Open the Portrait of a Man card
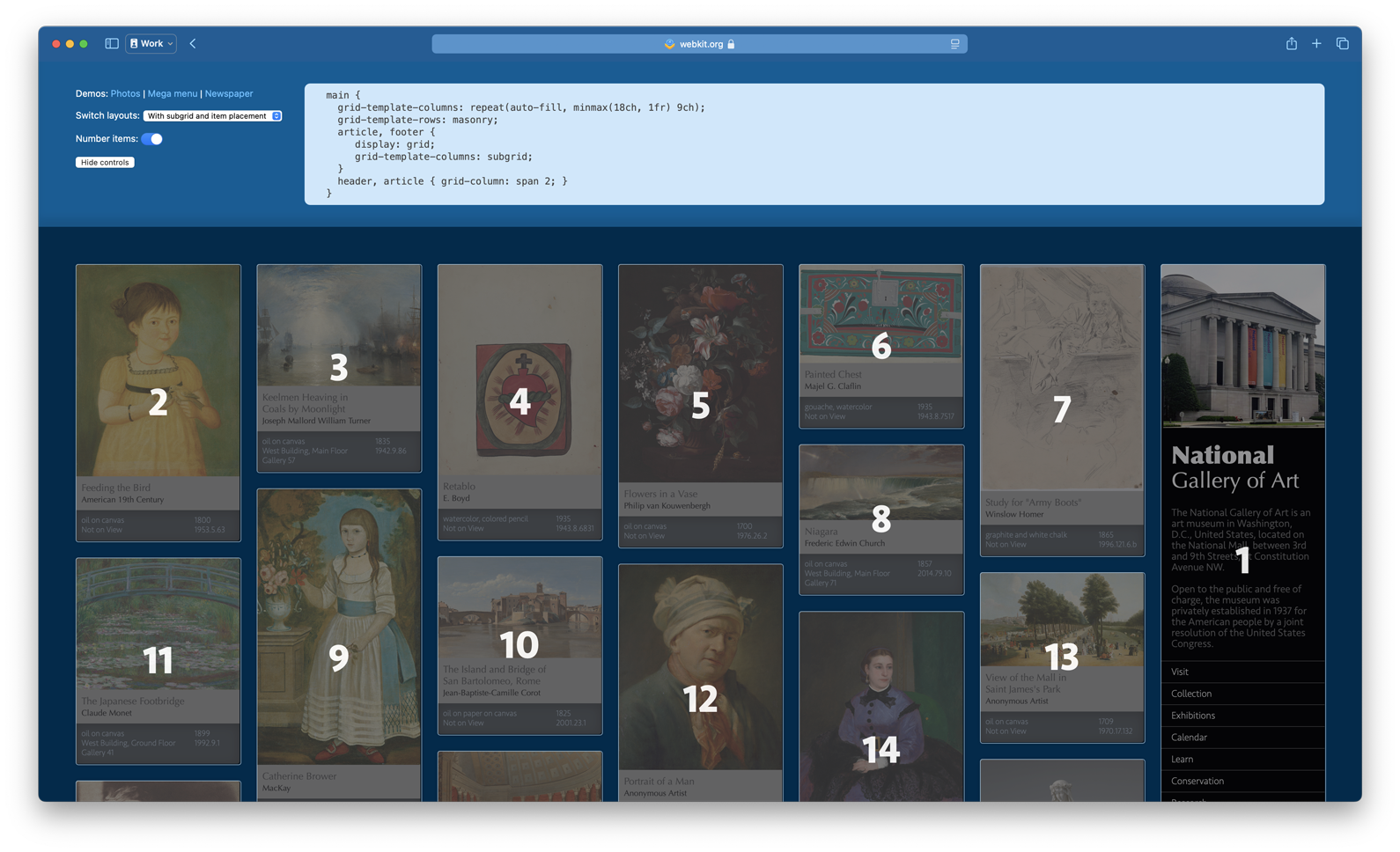Viewport: 1400px width, 852px height. [x=701, y=683]
